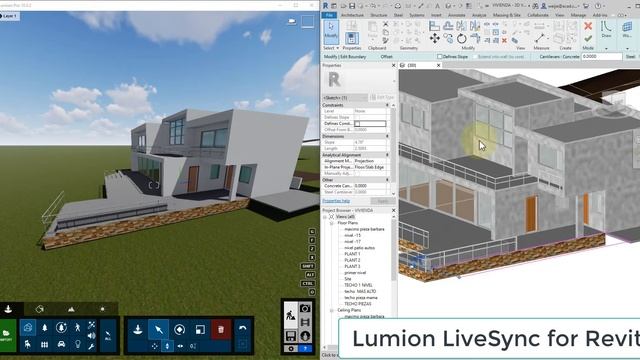The width and height of the screenshot is (640, 360).
Task: Open the Collaborate ribbon tab
Action: [x=538, y=15]
